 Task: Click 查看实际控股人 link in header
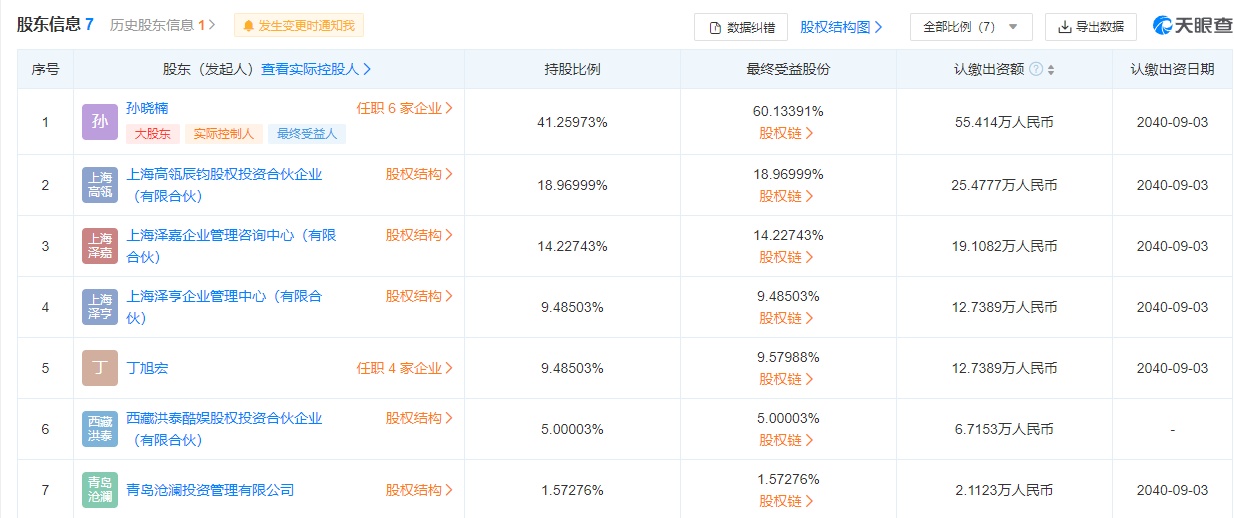coord(316,69)
